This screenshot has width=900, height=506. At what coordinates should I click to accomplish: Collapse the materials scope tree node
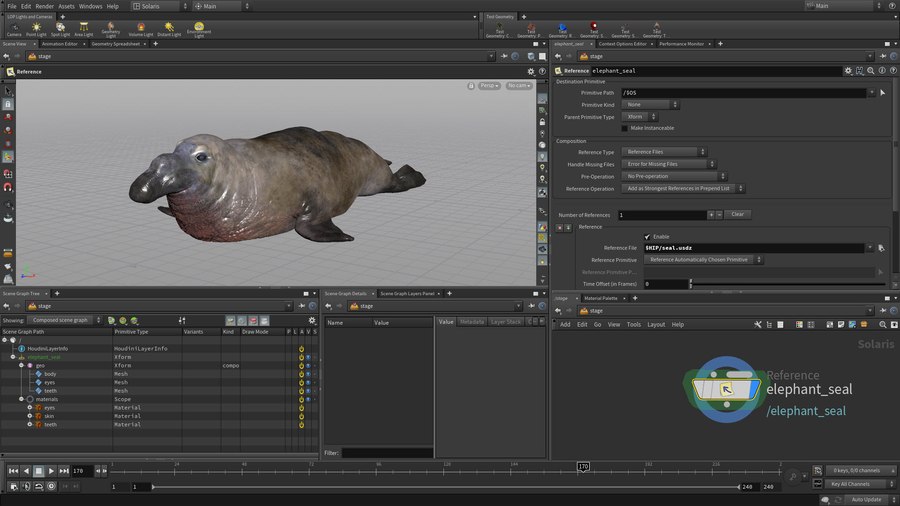coord(22,399)
